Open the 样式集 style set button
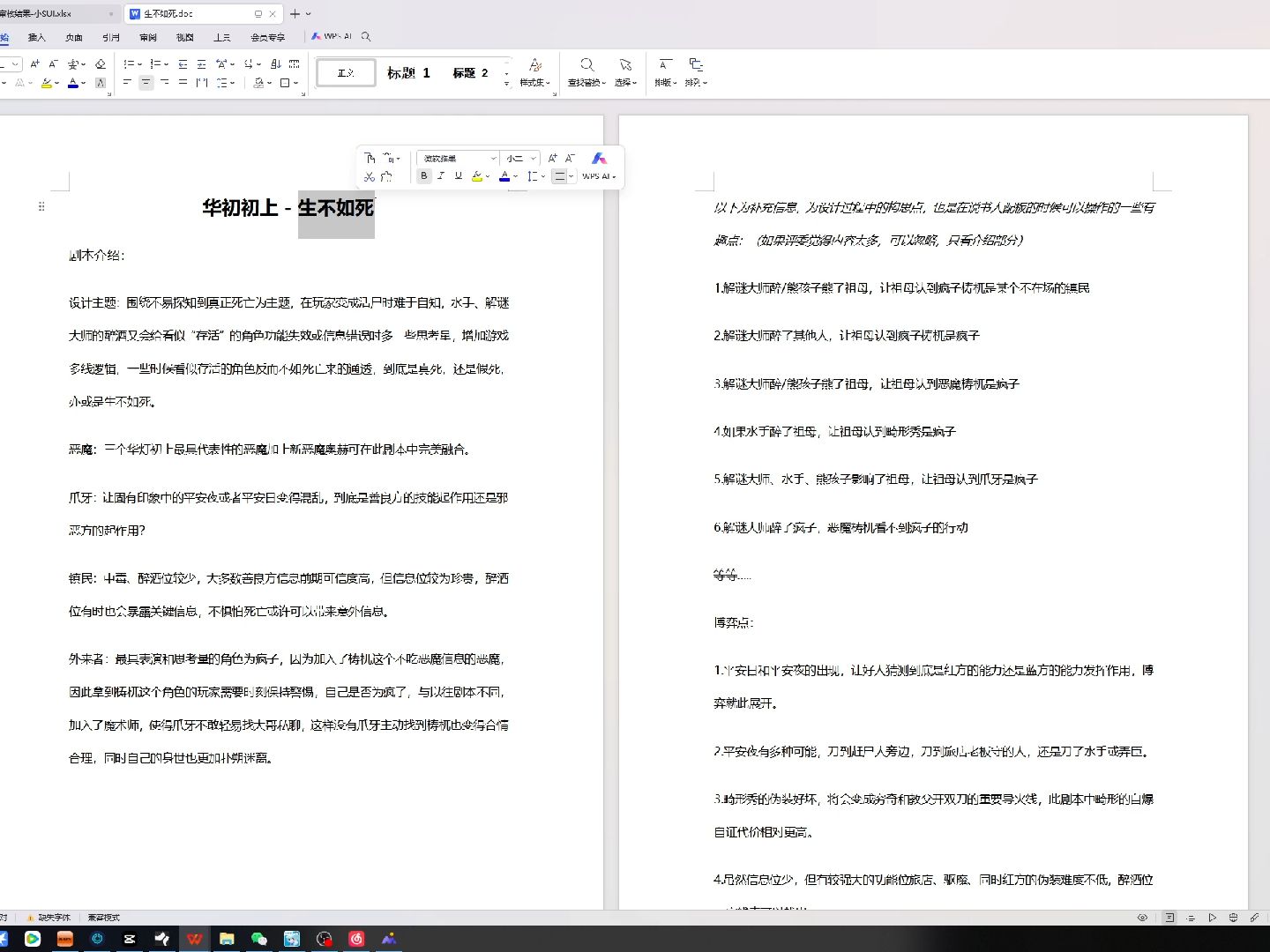Image resolution: width=1270 pixels, height=952 pixels. click(534, 72)
